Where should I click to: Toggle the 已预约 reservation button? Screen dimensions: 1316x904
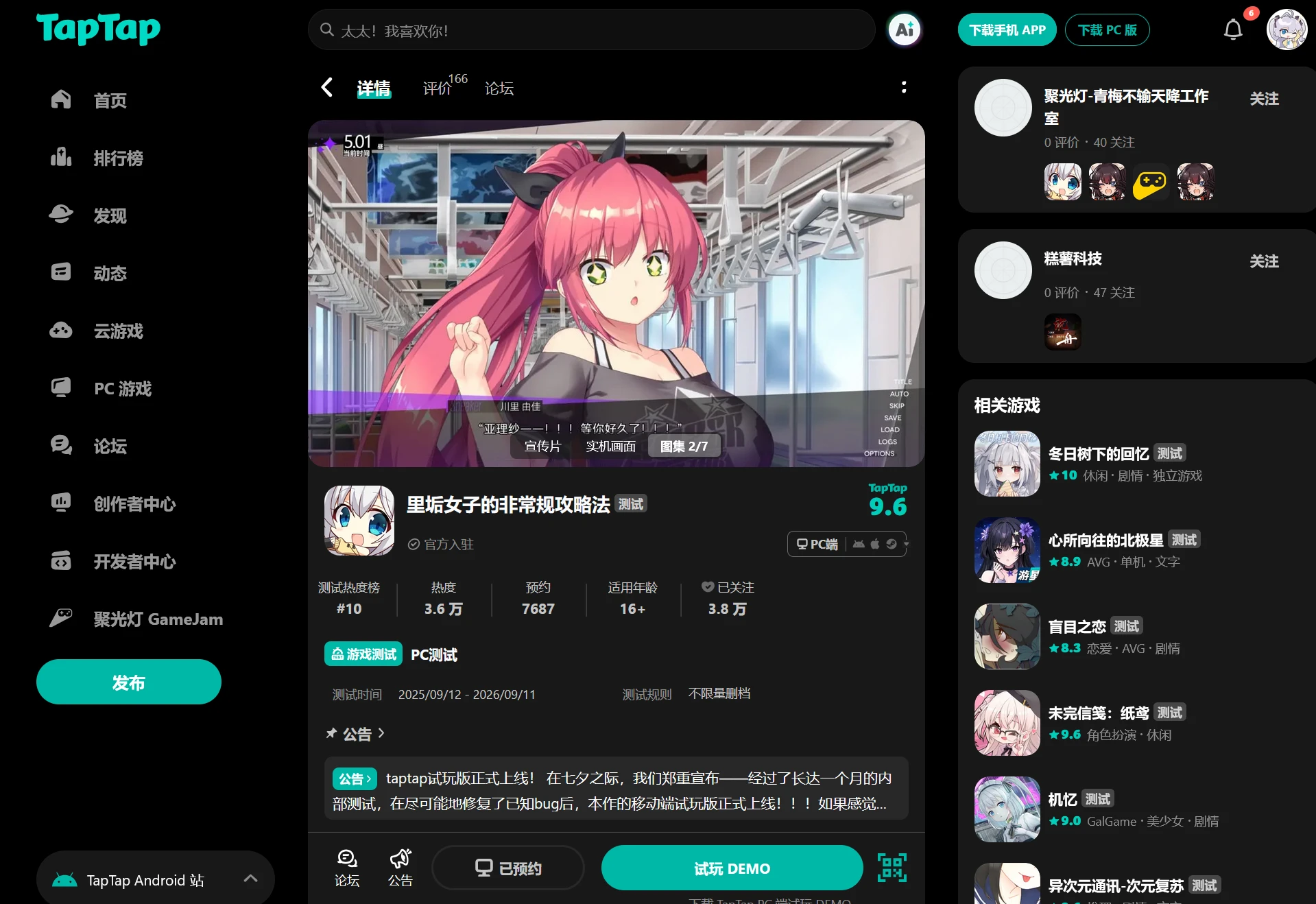pos(508,868)
